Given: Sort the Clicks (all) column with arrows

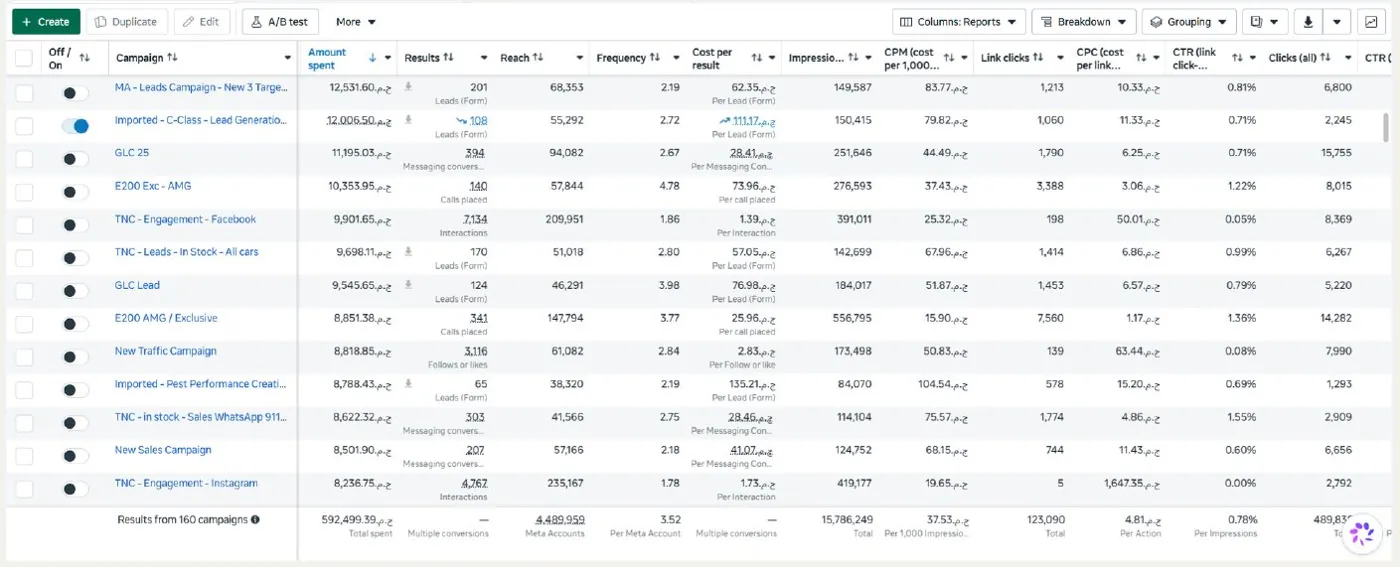Looking at the screenshot, I should [1325, 58].
